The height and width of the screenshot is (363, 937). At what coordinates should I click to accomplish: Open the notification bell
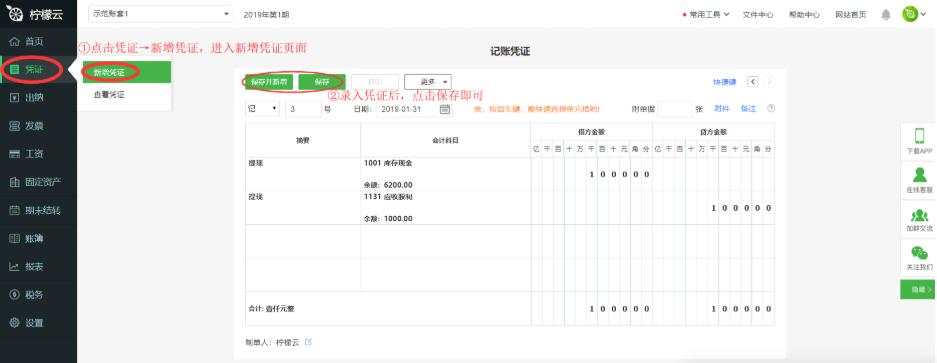point(886,14)
